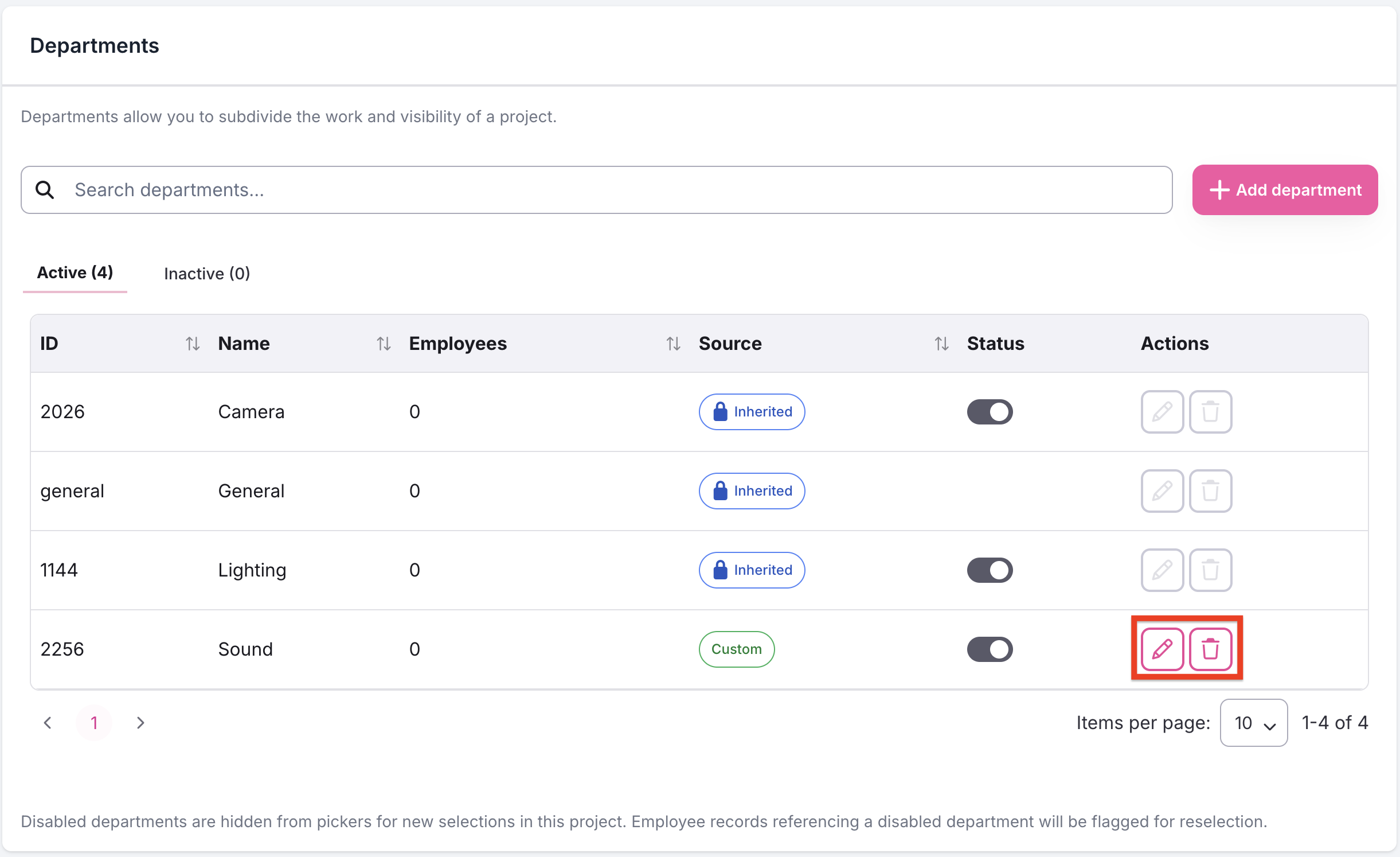Screen dimensions: 1400x857
Task: Click the search magnifier icon
Action: [x=45, y=190]
